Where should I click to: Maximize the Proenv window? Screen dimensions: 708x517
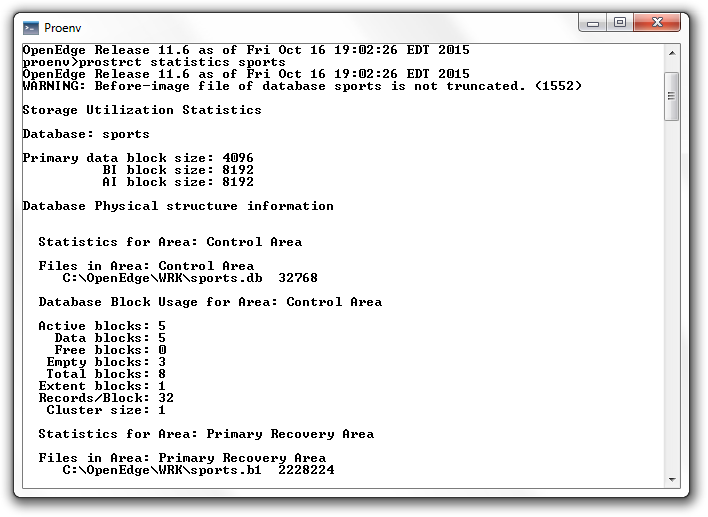(620, 23)
